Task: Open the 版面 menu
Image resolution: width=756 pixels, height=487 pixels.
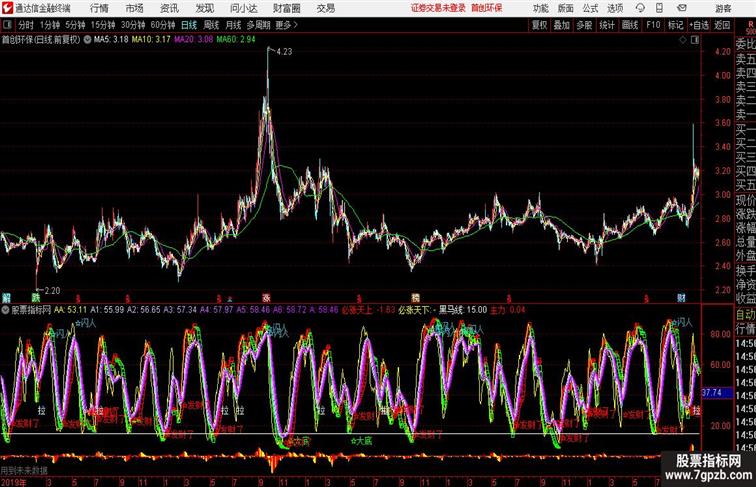Action: click(x=566, y=8)
